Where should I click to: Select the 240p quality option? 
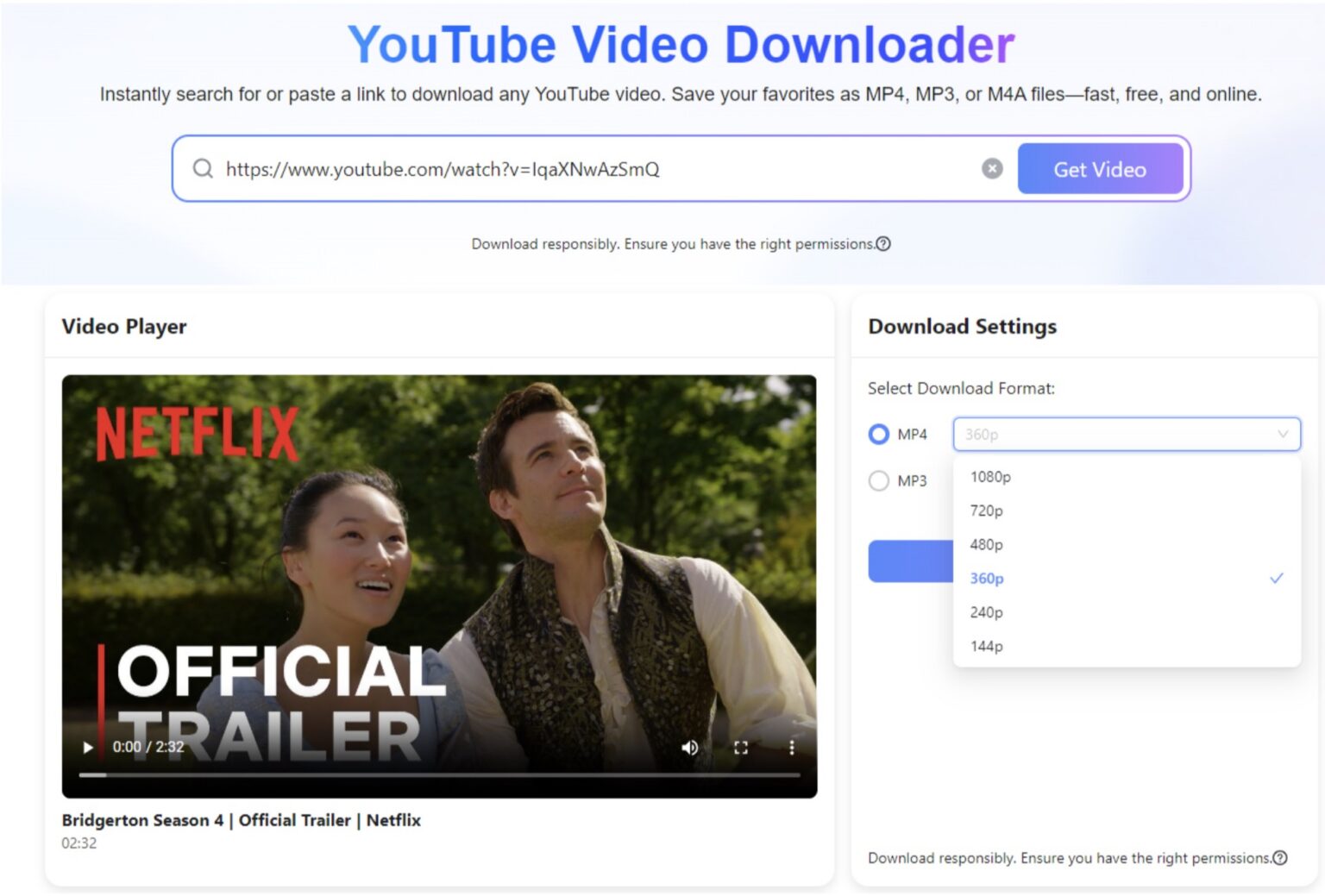986,612
